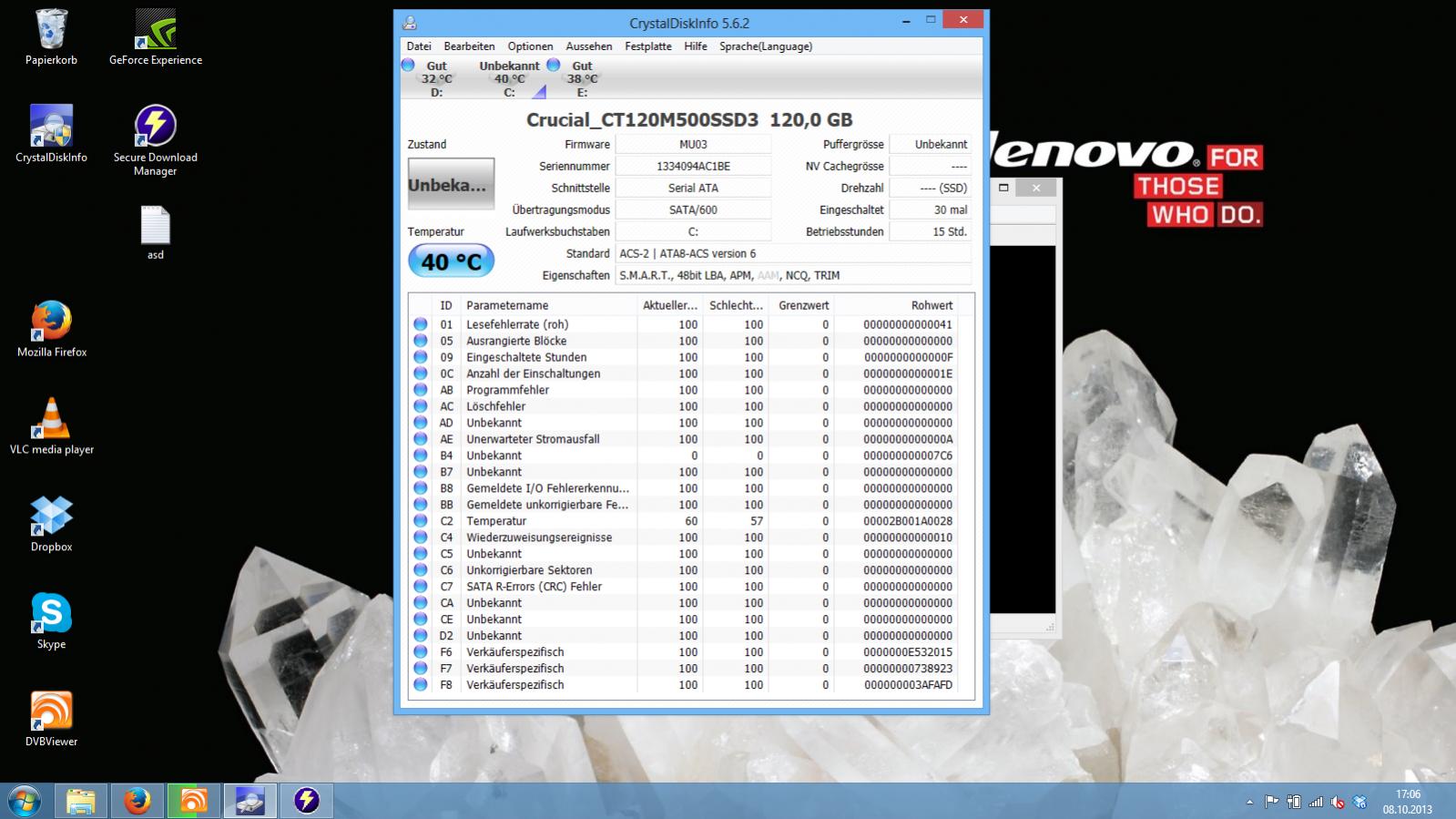The image size is (1456, 819).
Task: Launch Mozilla Firefox from desktop
Action: [x=52, y=329]
